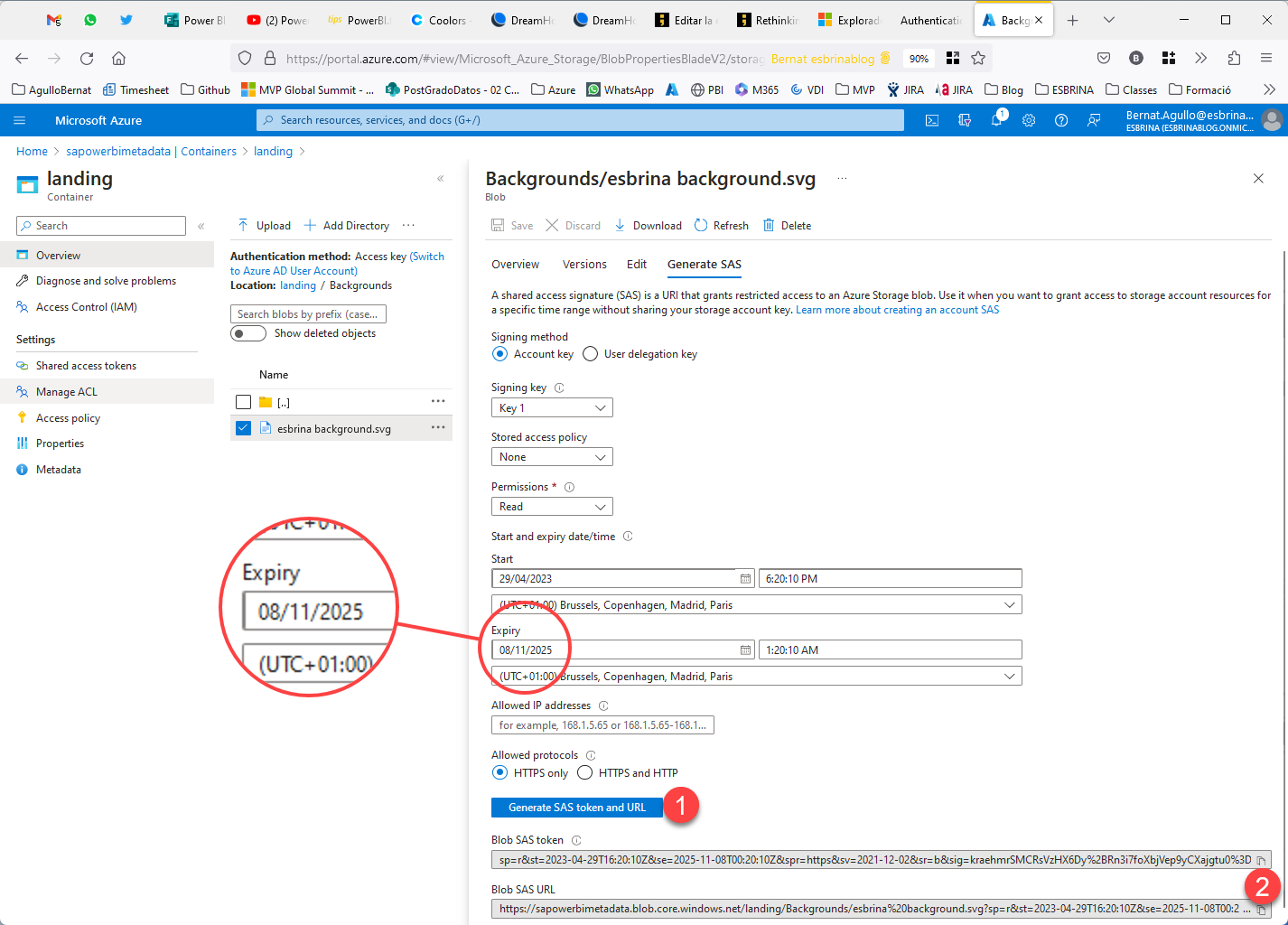Click the Refresh blob icon
The width and height of the screenshot is (1288, 925).
[x=701, y=226]
